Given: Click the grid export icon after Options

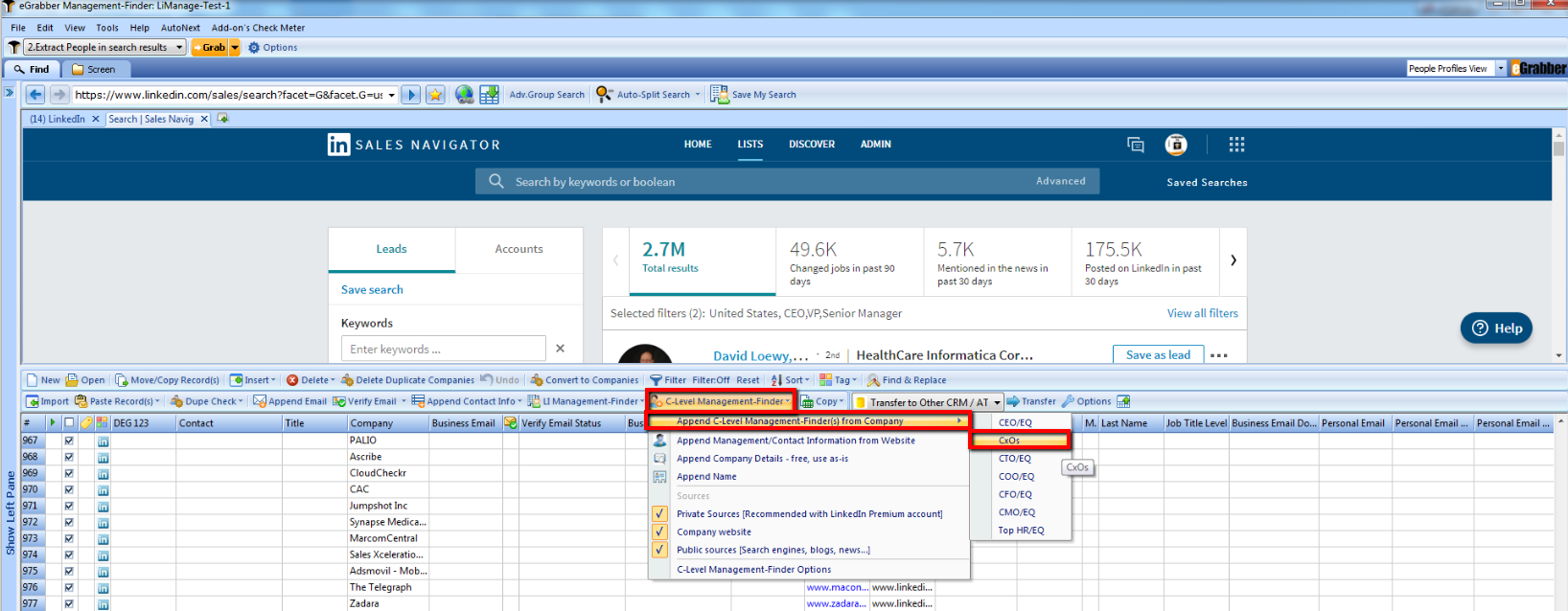Looking at the screenshot, I should pyautogui.click(x=1123, y=401).
